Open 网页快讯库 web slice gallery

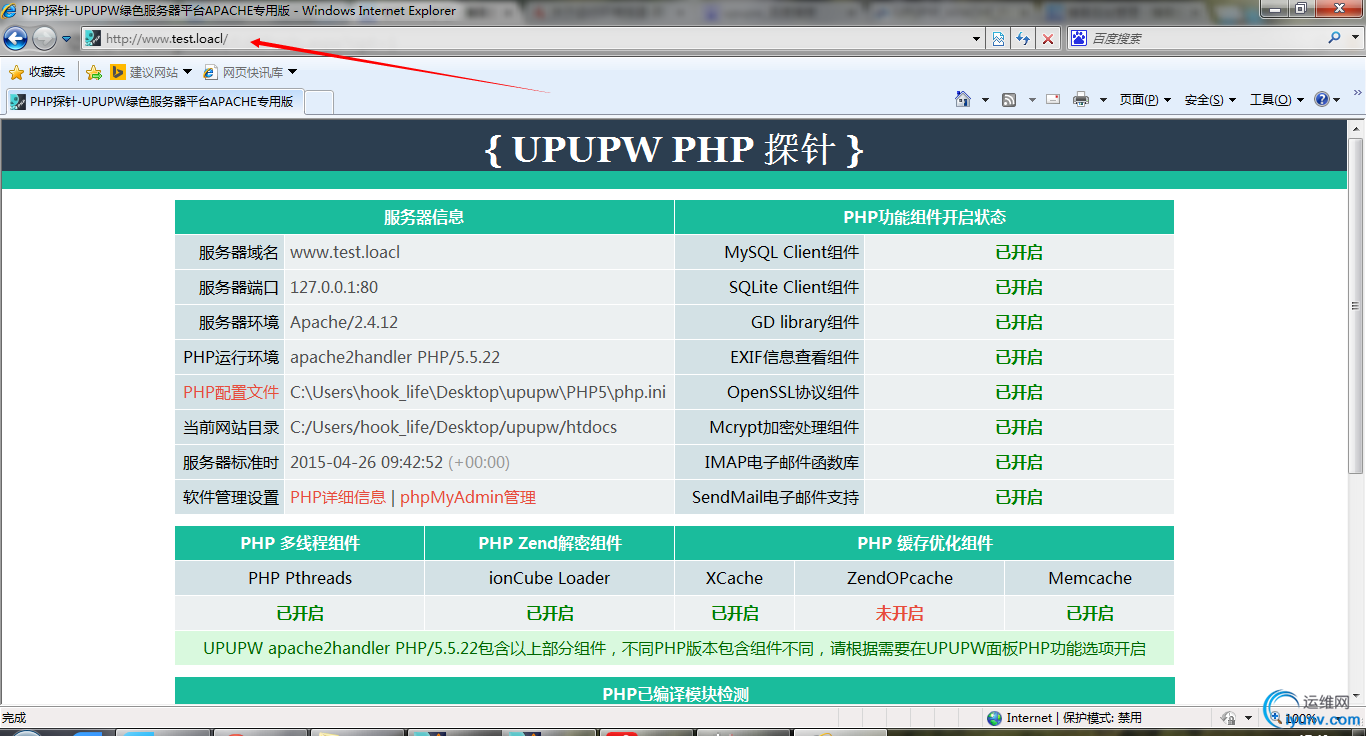pos(250,72)
